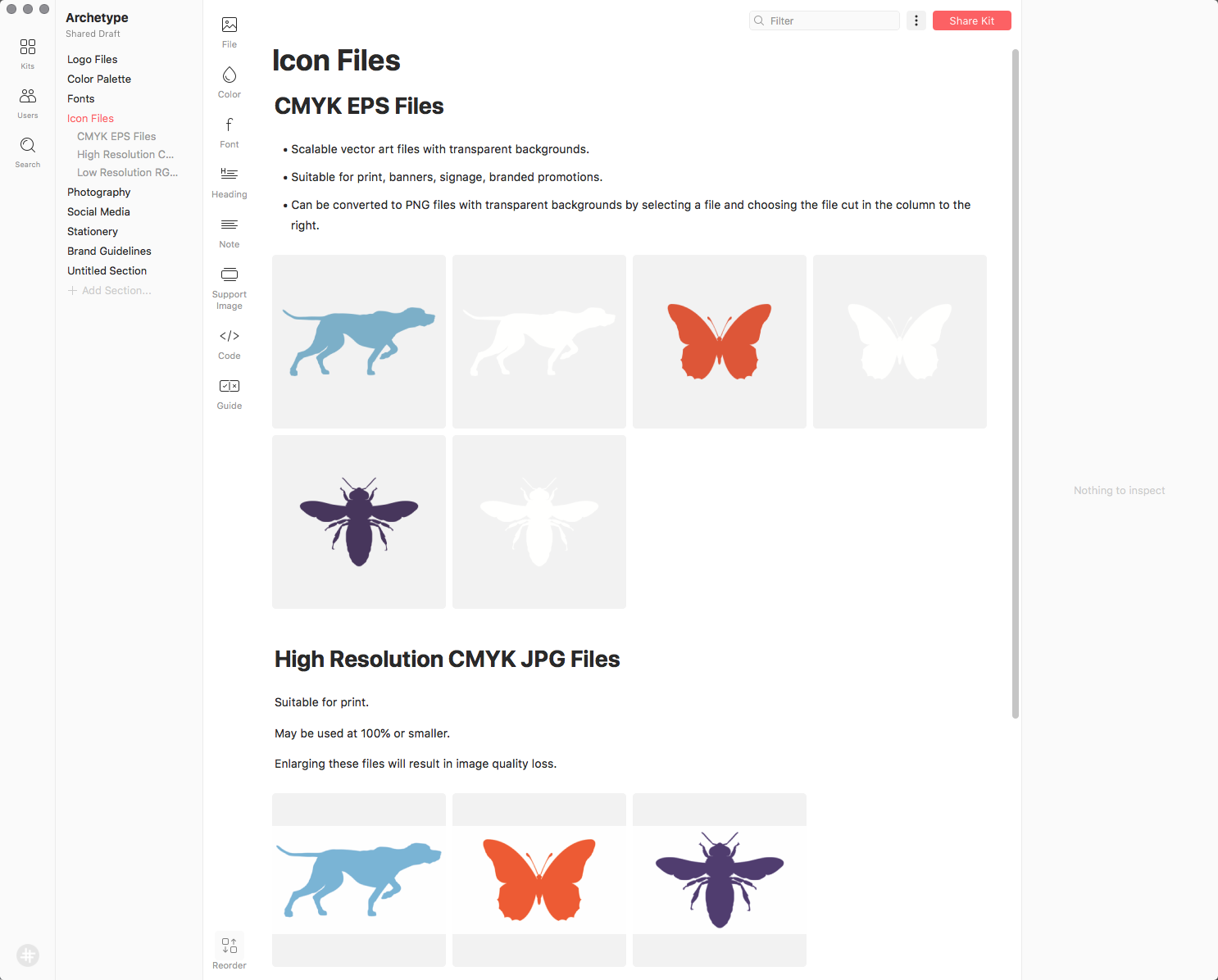The width and height of the screenshot is (1218, 980).
Task: Jump to CMYK EPS Files subsection
Action: coord(116,136)
